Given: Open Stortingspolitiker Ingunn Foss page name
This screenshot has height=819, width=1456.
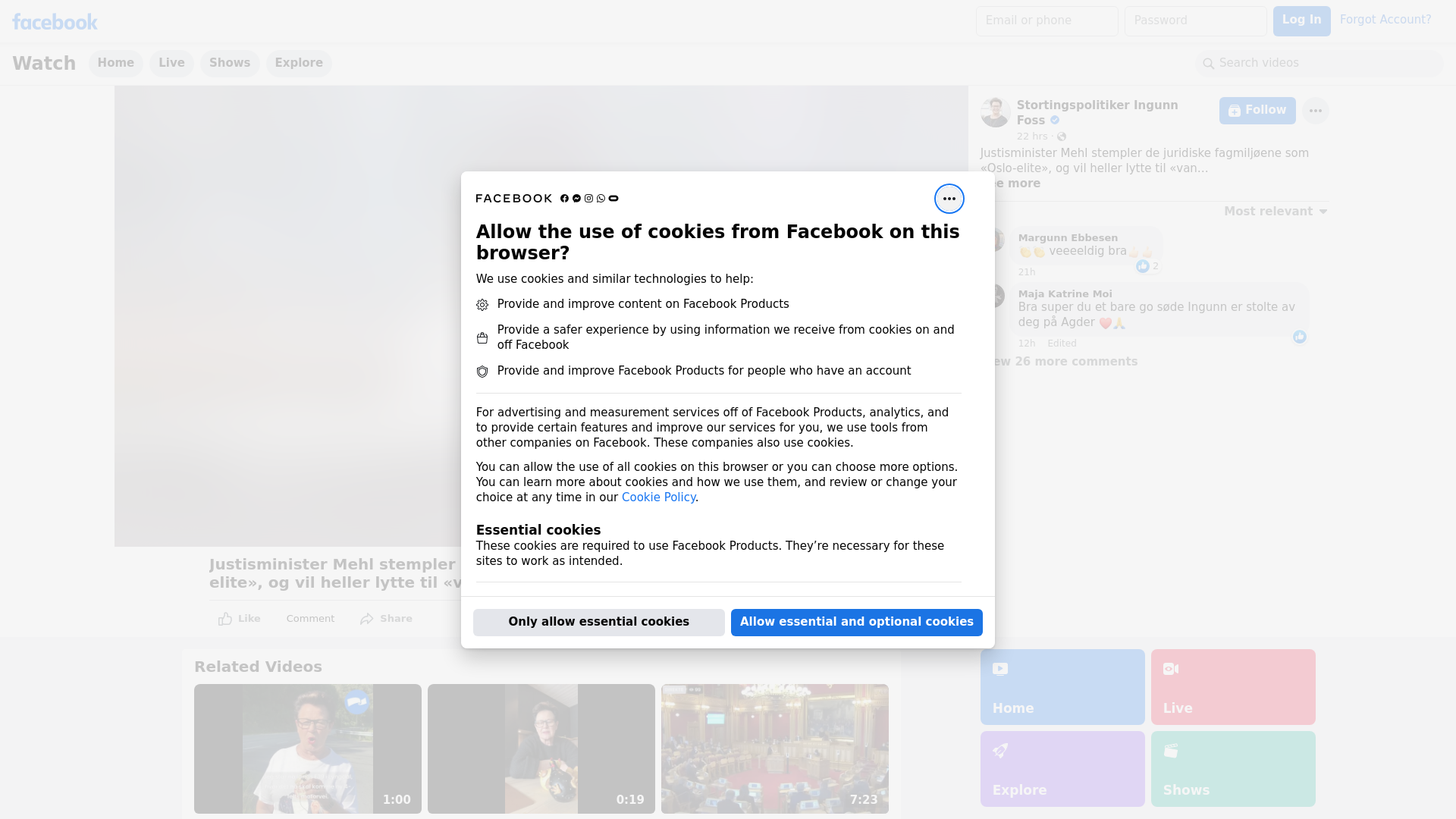Looking at the screenshot, I should click(x=1097, y=113).
